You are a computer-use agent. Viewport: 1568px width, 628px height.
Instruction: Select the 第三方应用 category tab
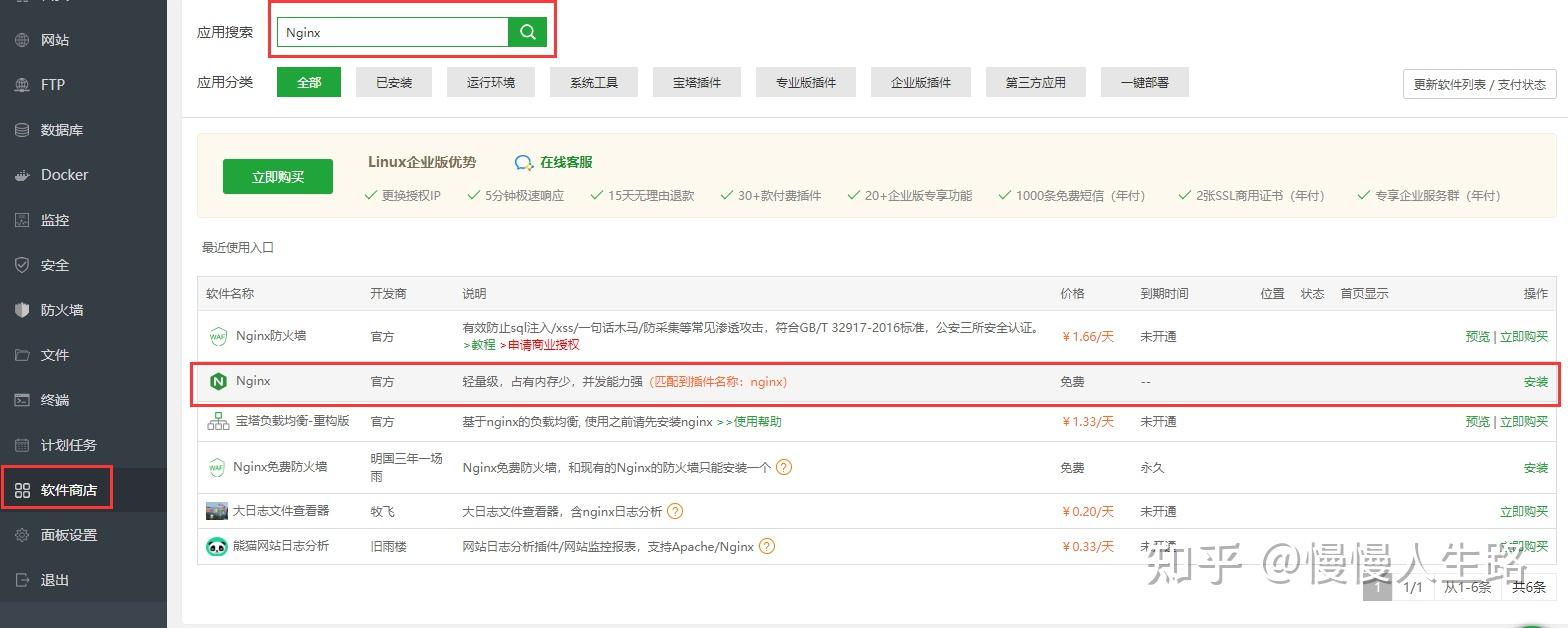1036,82
